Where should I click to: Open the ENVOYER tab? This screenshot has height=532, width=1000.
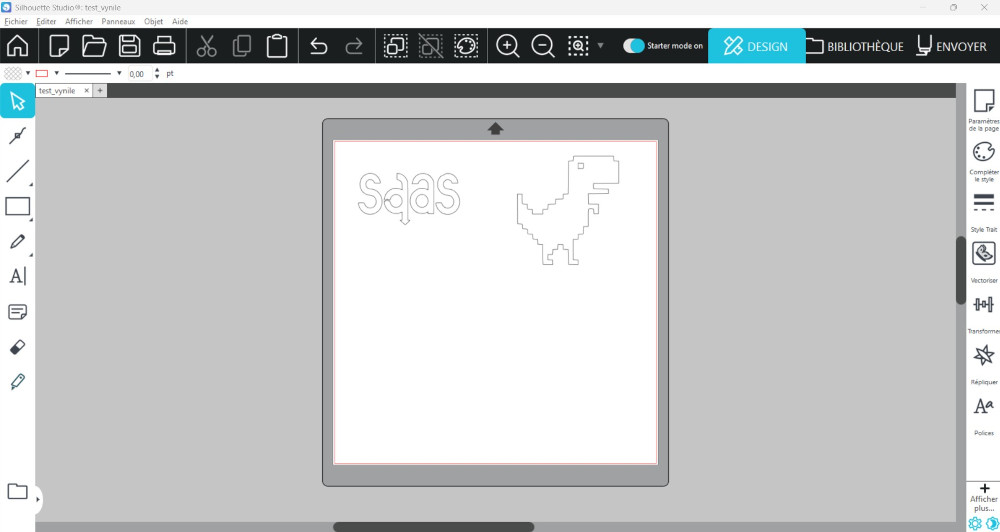click(952, 46)
